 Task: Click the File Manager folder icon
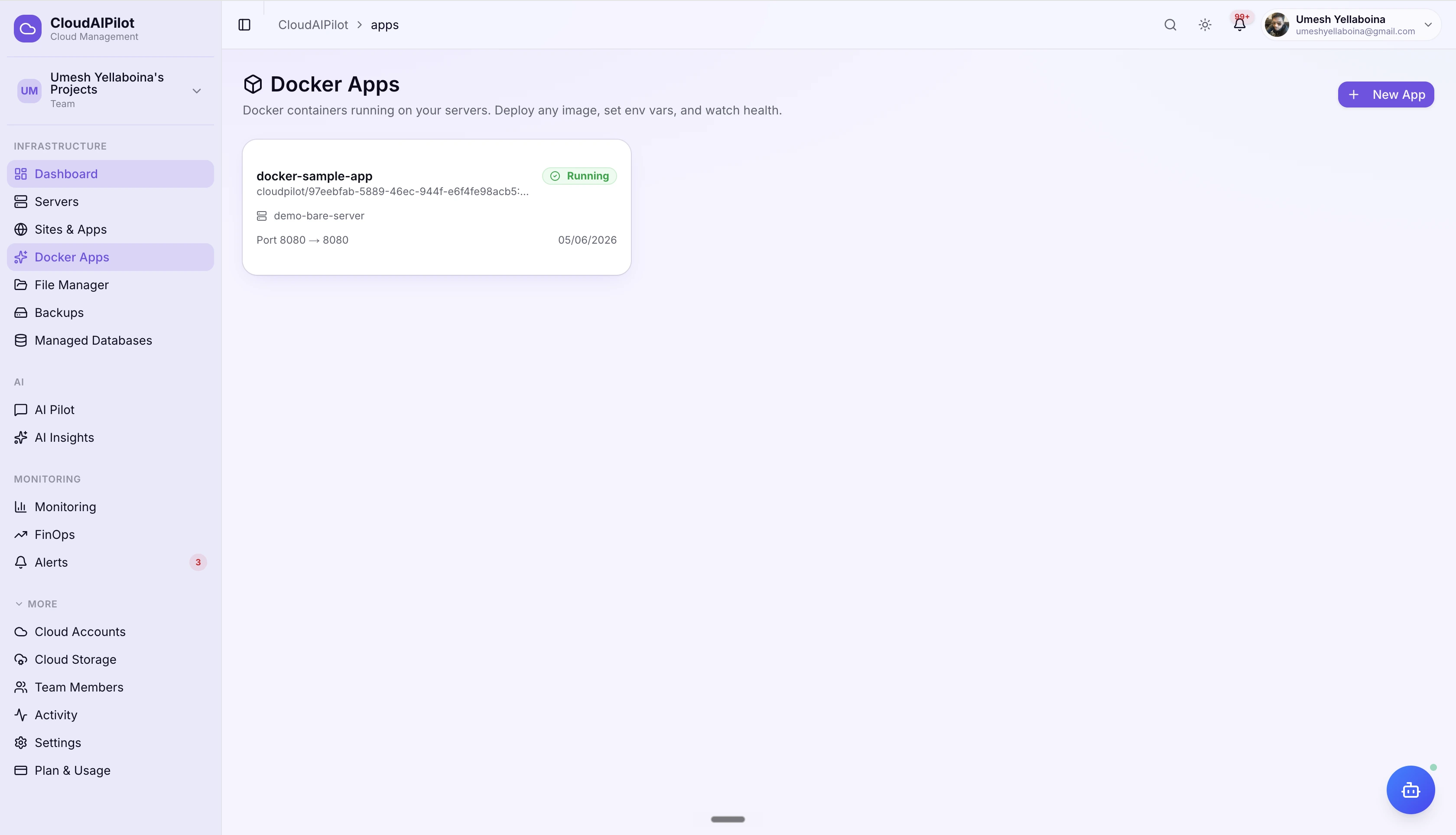21,285
